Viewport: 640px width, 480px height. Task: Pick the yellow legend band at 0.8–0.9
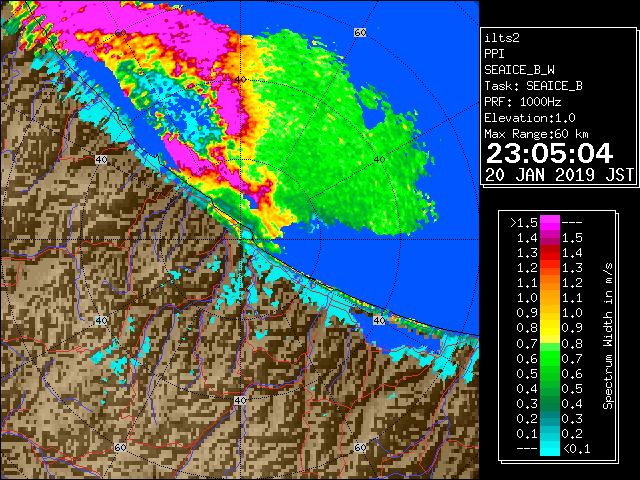[550, 328]
